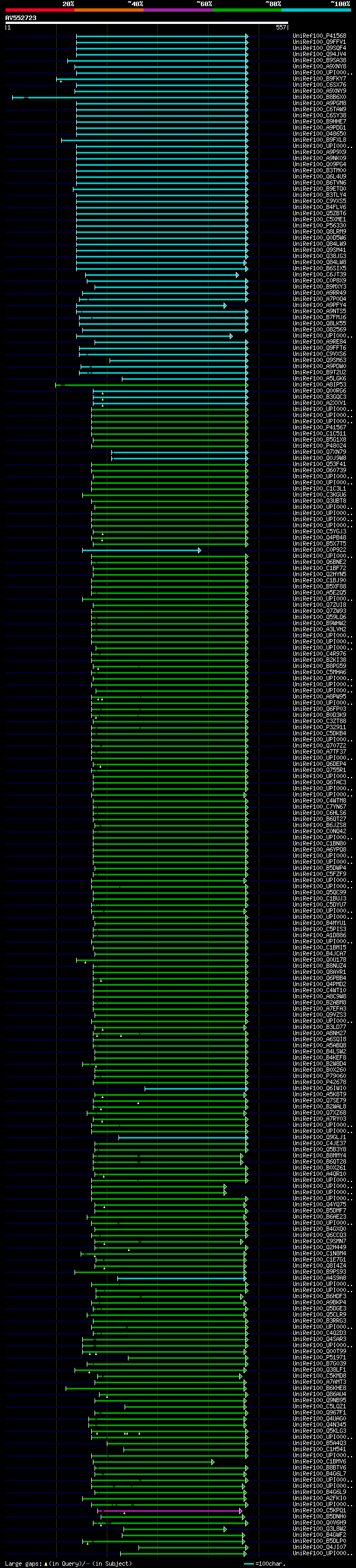Select hit UniRef100_P56330
Image resolution: width=356 pixels, height=1568 pixels.
click(319, 226)
